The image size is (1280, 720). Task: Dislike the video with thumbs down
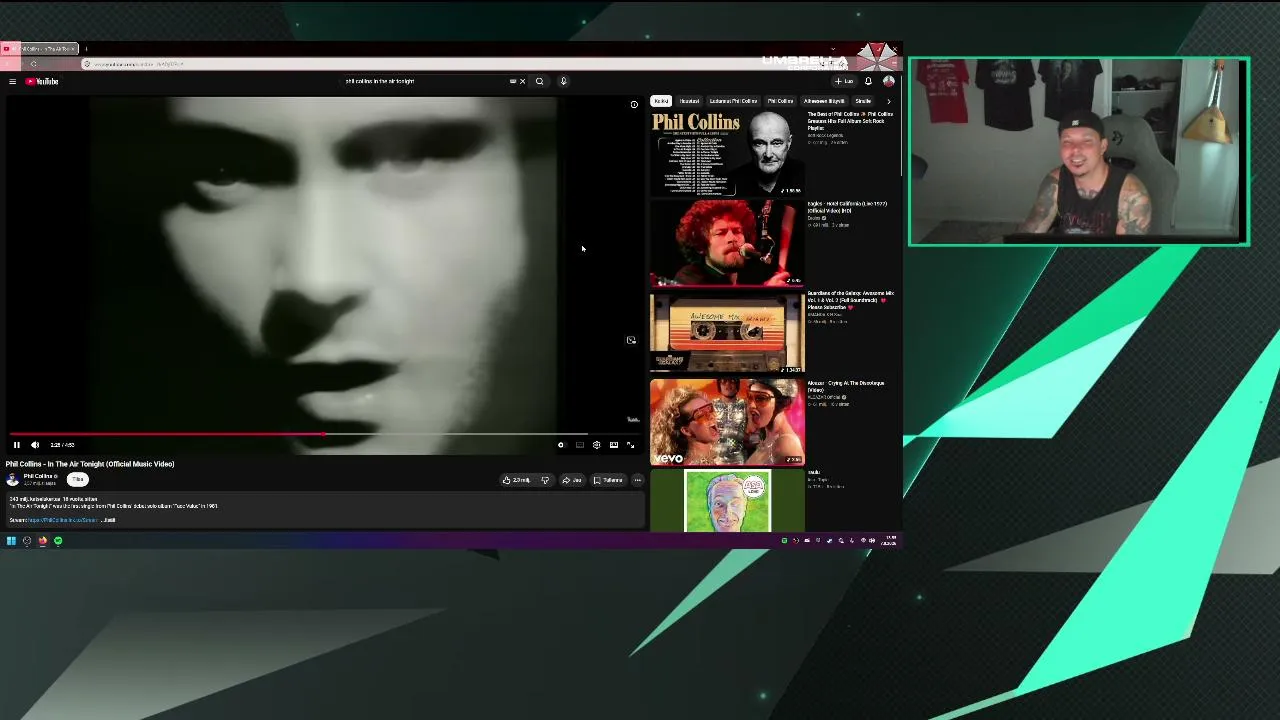pos(545,480)
